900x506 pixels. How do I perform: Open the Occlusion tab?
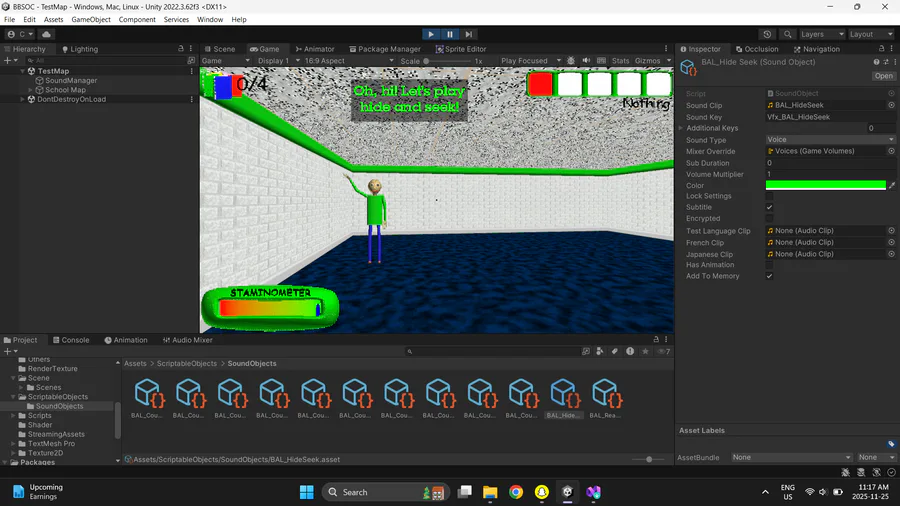[x=757, y=49]
